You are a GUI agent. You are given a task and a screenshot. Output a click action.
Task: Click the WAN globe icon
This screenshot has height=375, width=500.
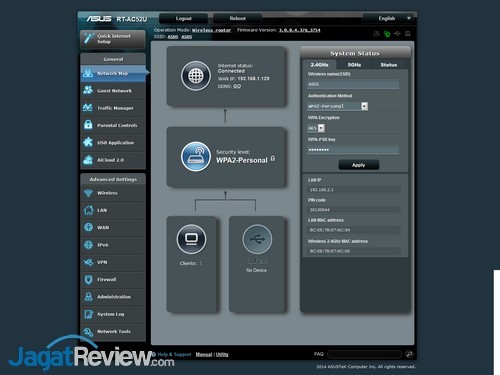click(88, 227)
